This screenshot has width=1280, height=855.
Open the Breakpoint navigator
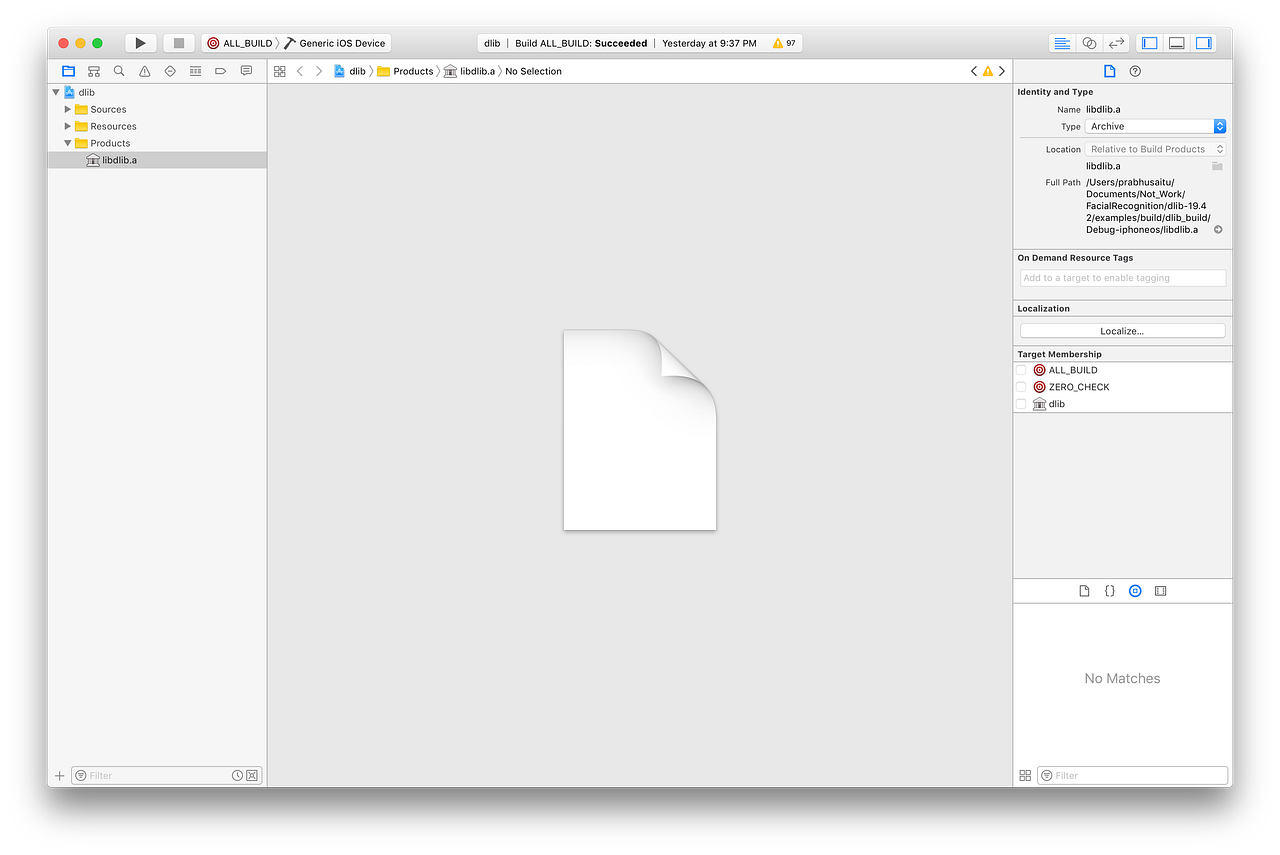220,71
